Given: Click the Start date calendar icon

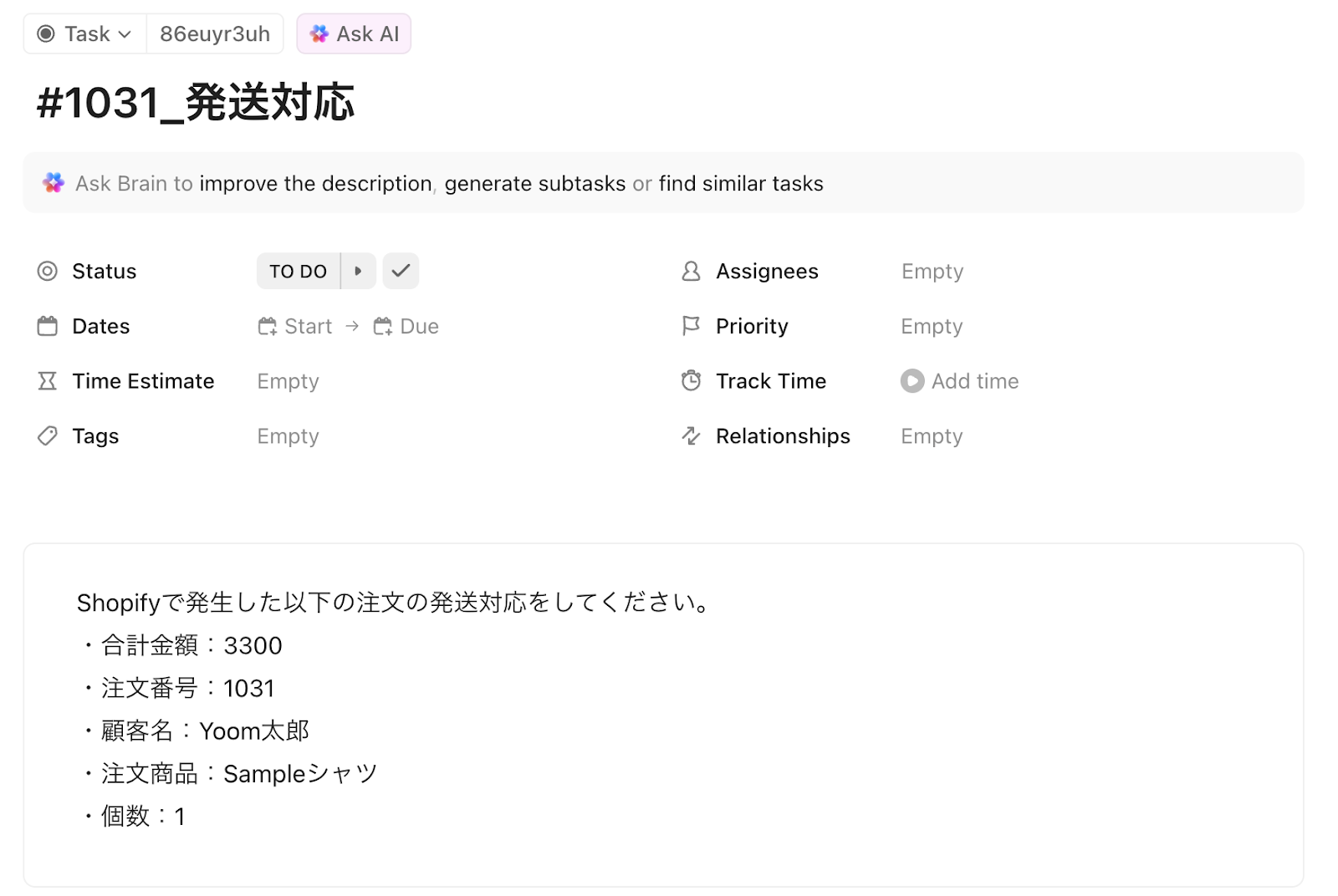Looking at the screenshot, I should [x=268, y=327].
